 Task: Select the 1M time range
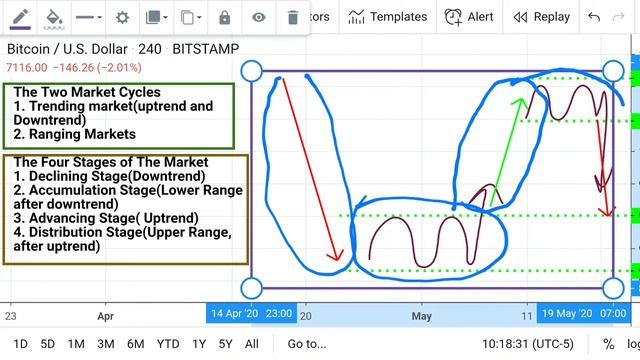(x=76, y=344)
